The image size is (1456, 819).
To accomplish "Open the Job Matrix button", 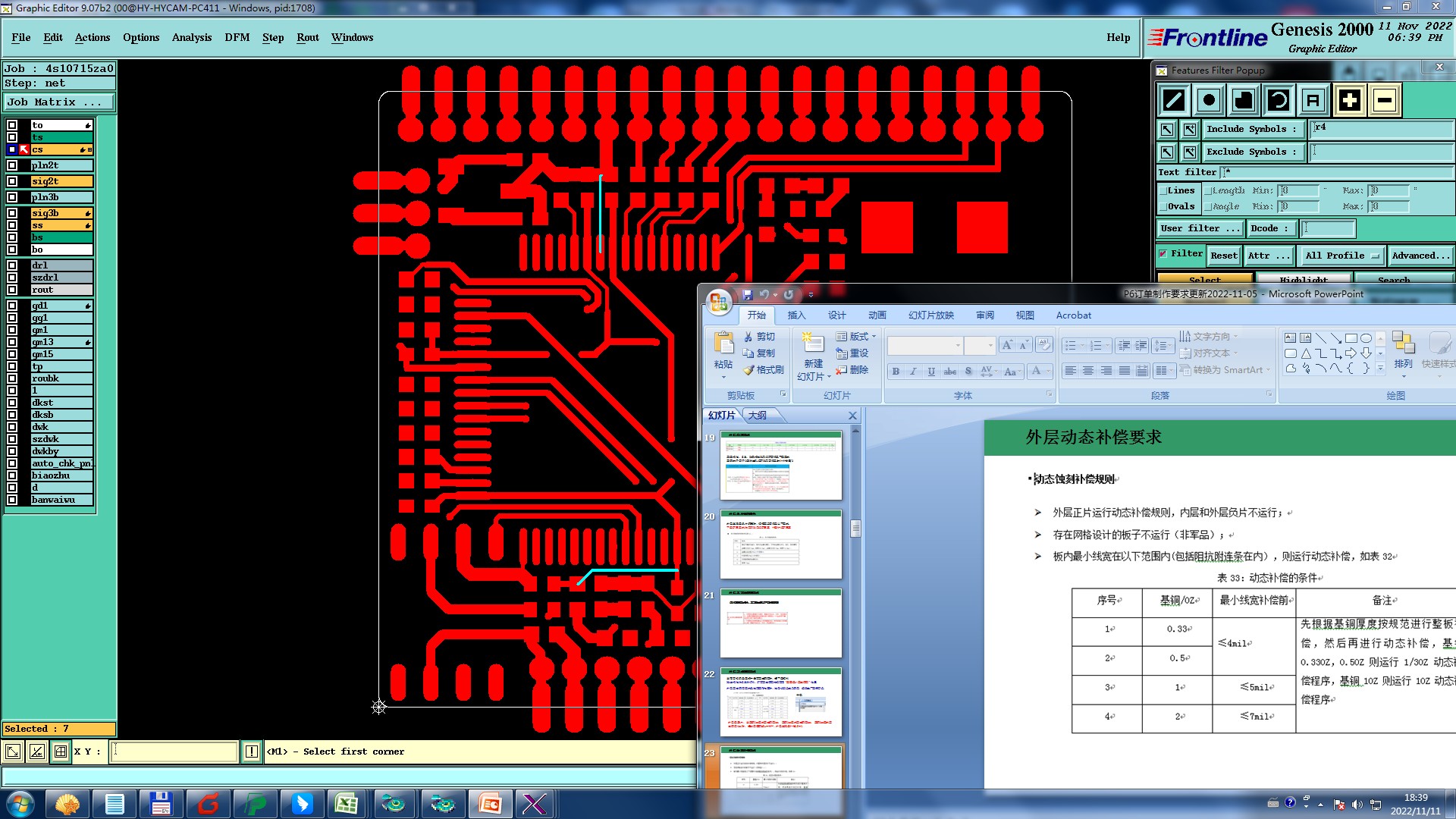I will click(59, 102).
